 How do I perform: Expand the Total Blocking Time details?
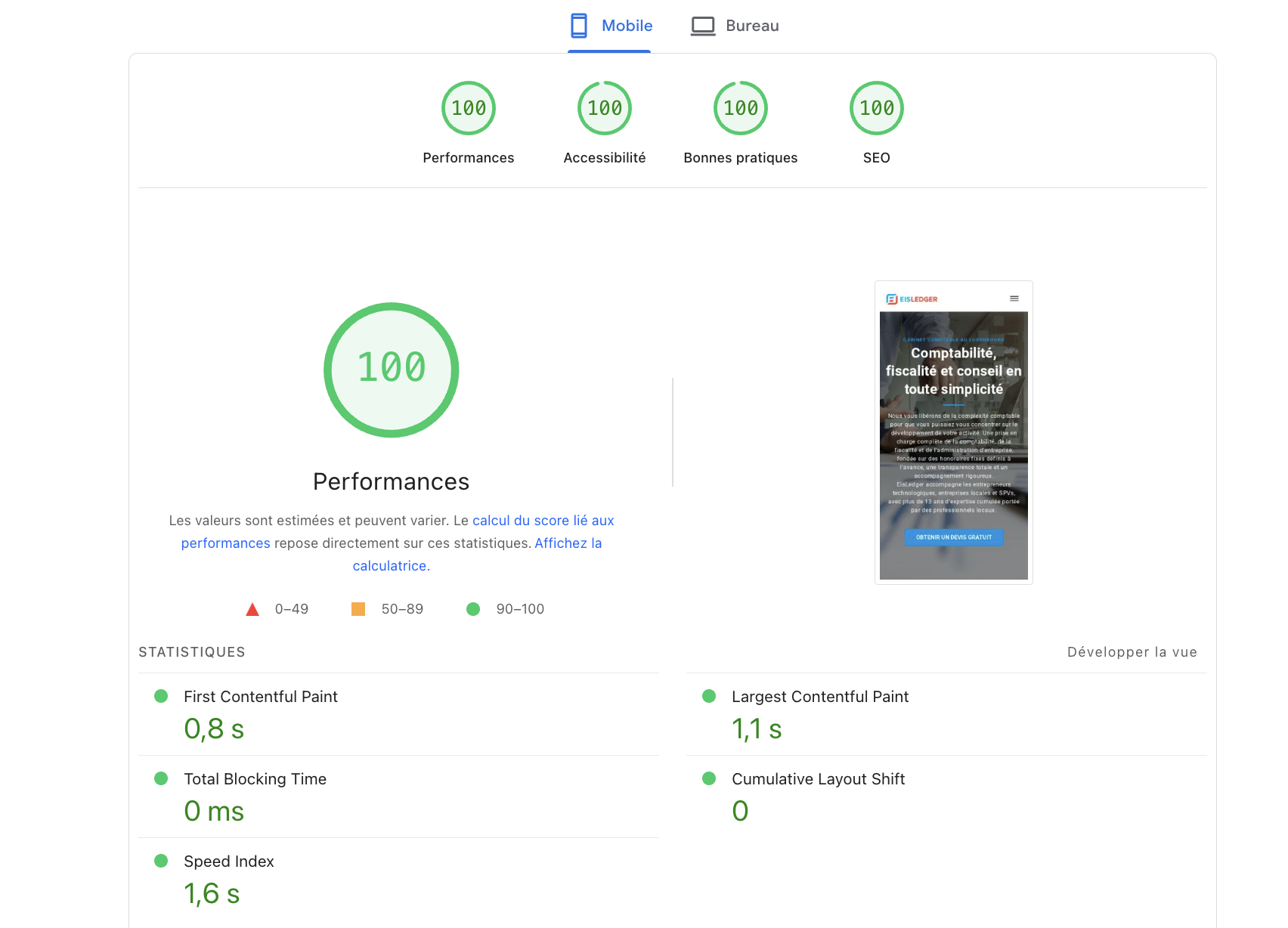pyautogui.click(x=255, y=778)
